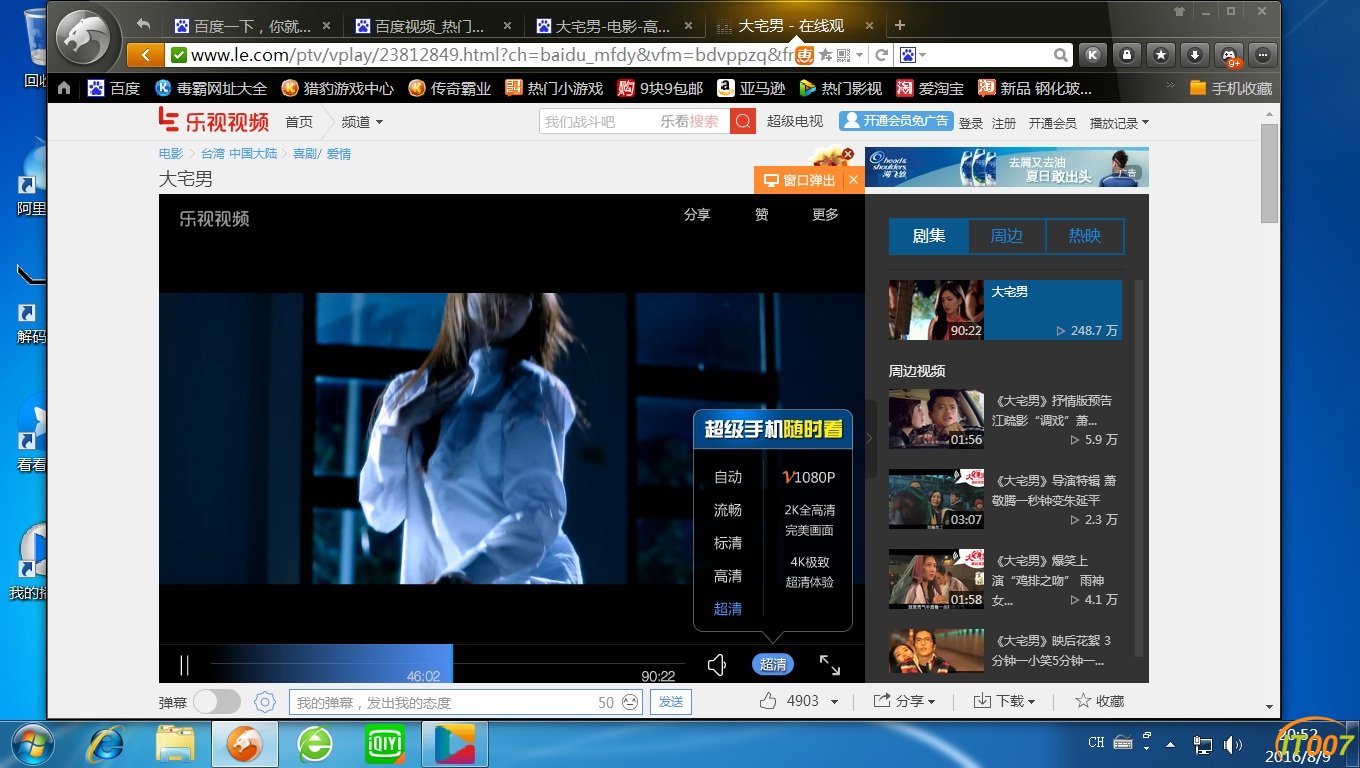Open Windows Start menu

coord(33,744)
